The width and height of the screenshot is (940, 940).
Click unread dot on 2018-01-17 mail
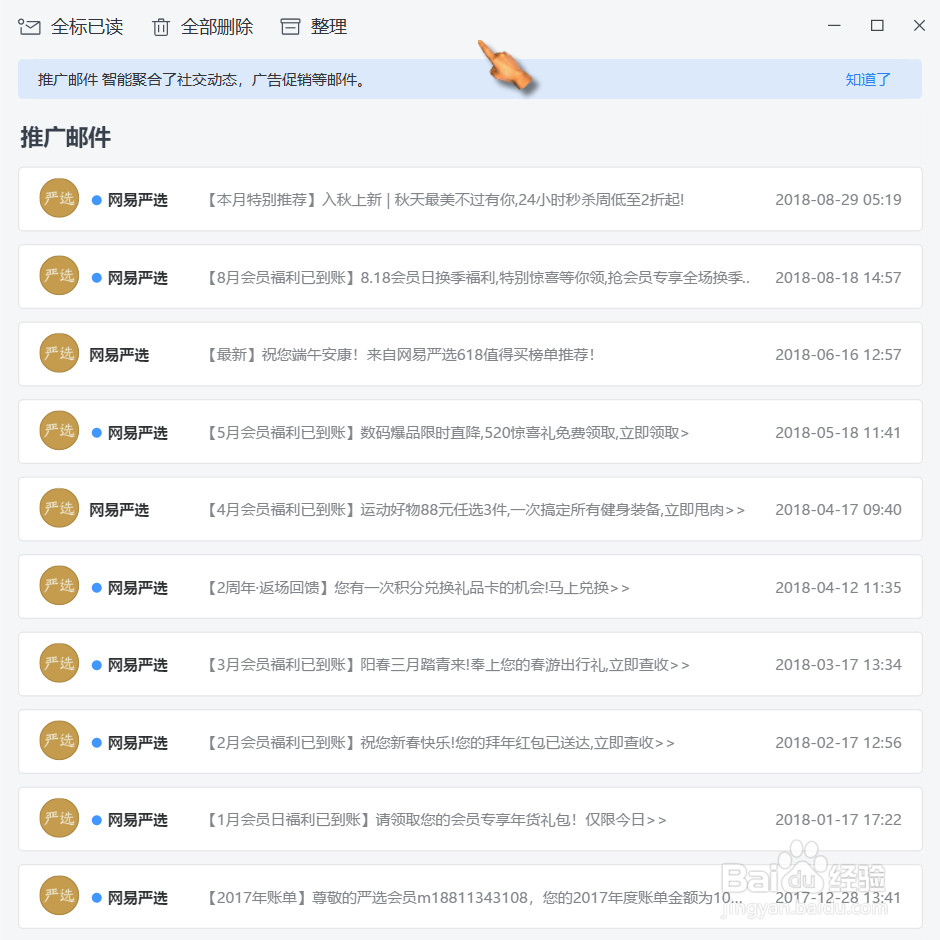tap(97, 820)
